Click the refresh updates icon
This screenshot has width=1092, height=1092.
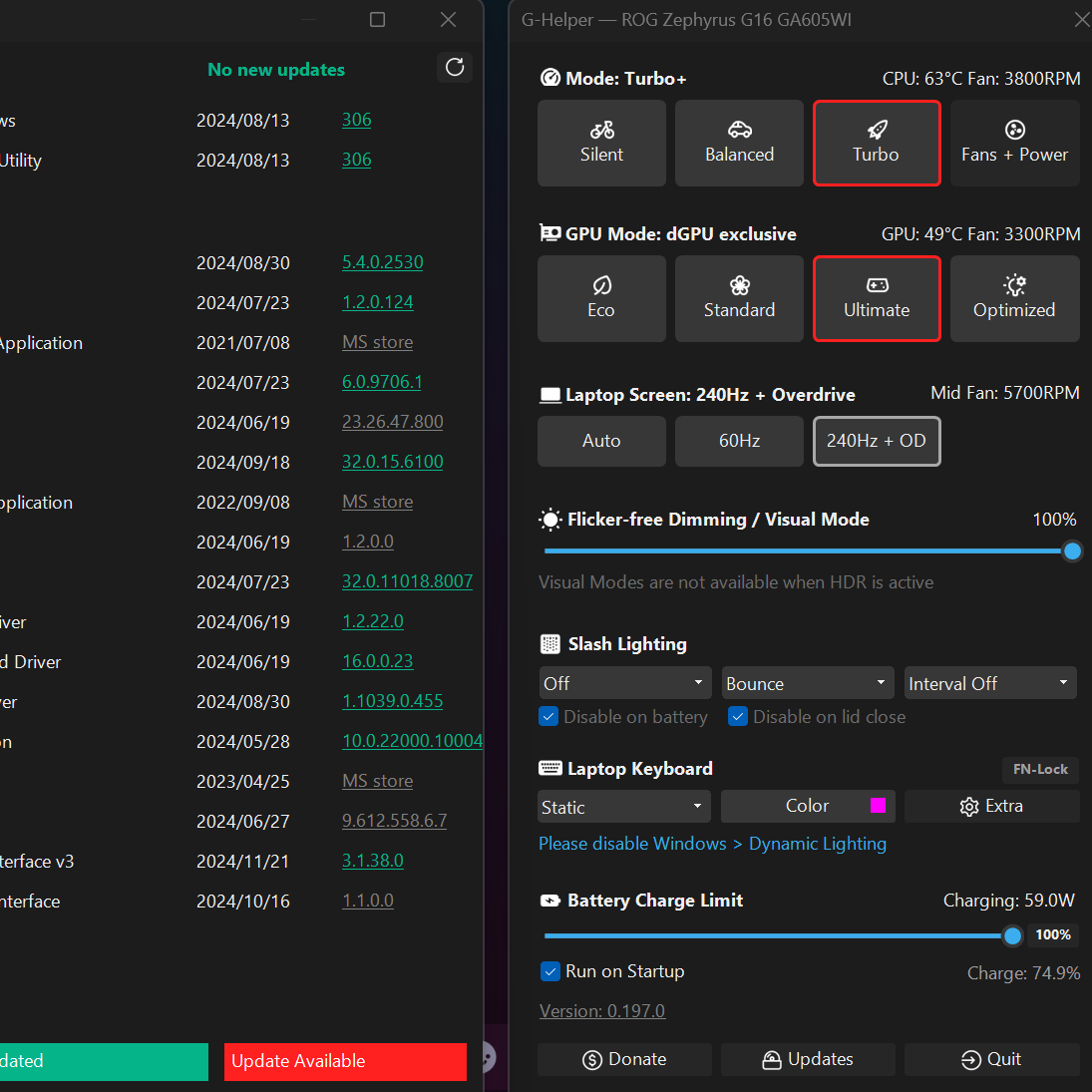coord(455,67)
